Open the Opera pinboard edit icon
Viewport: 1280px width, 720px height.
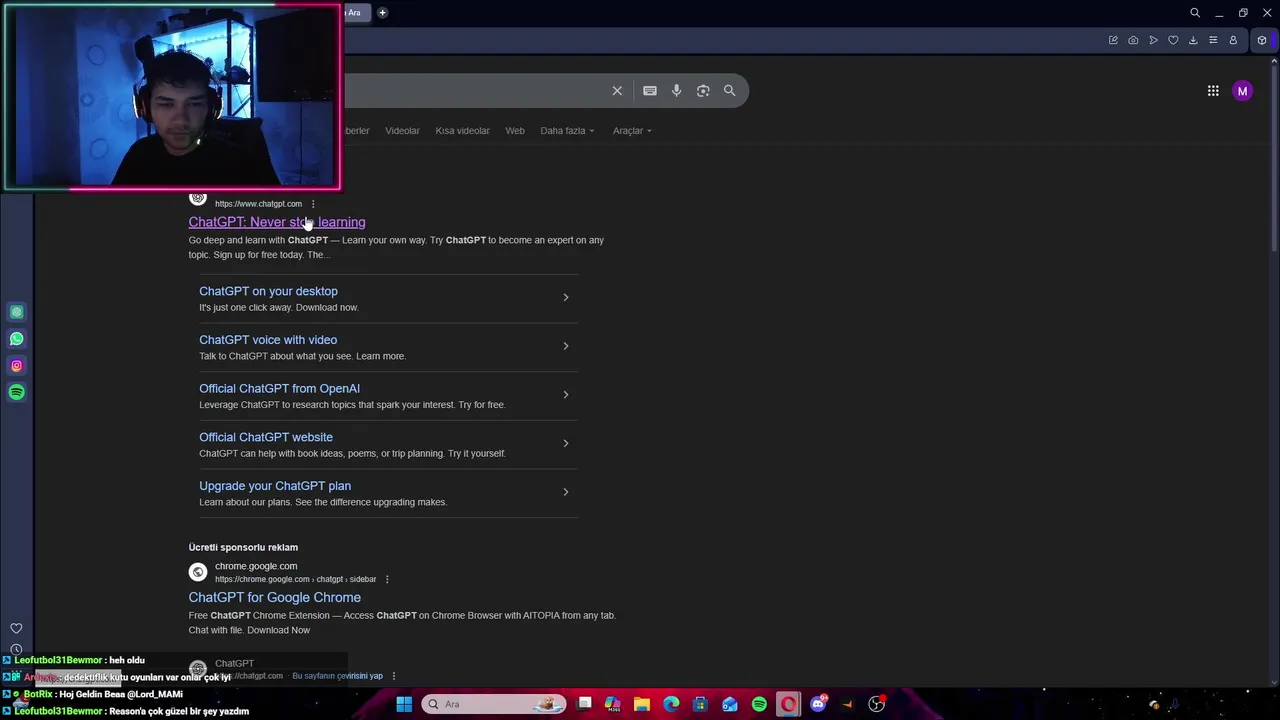[x=1113, y=40]
